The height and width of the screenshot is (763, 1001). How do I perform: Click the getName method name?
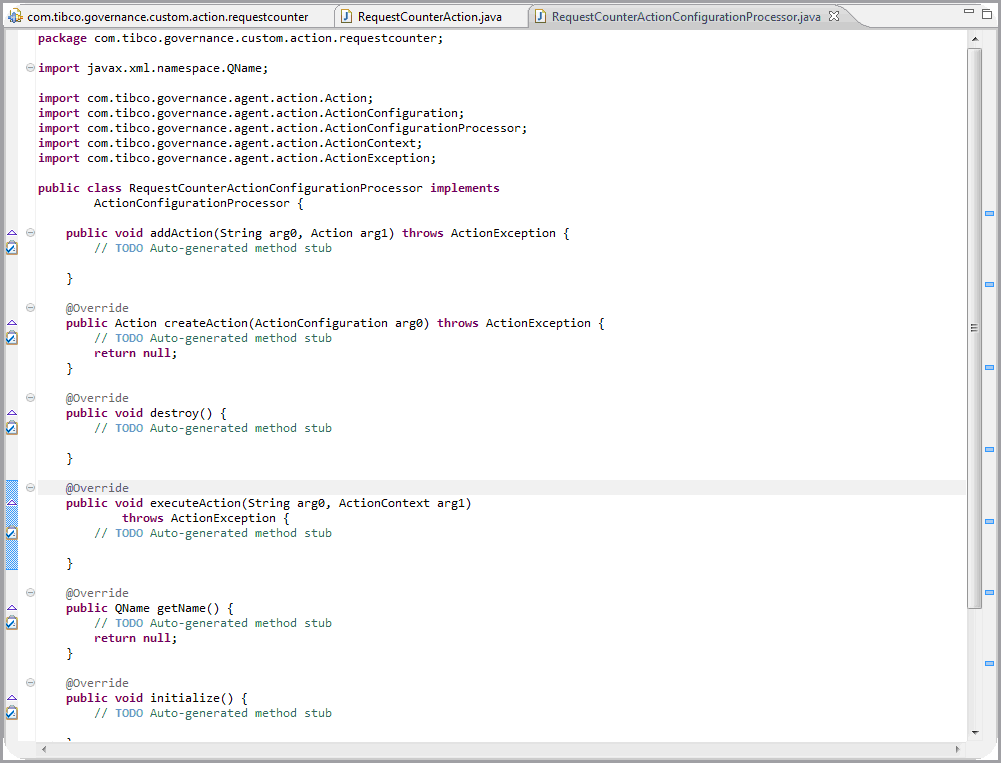(181, 608)
